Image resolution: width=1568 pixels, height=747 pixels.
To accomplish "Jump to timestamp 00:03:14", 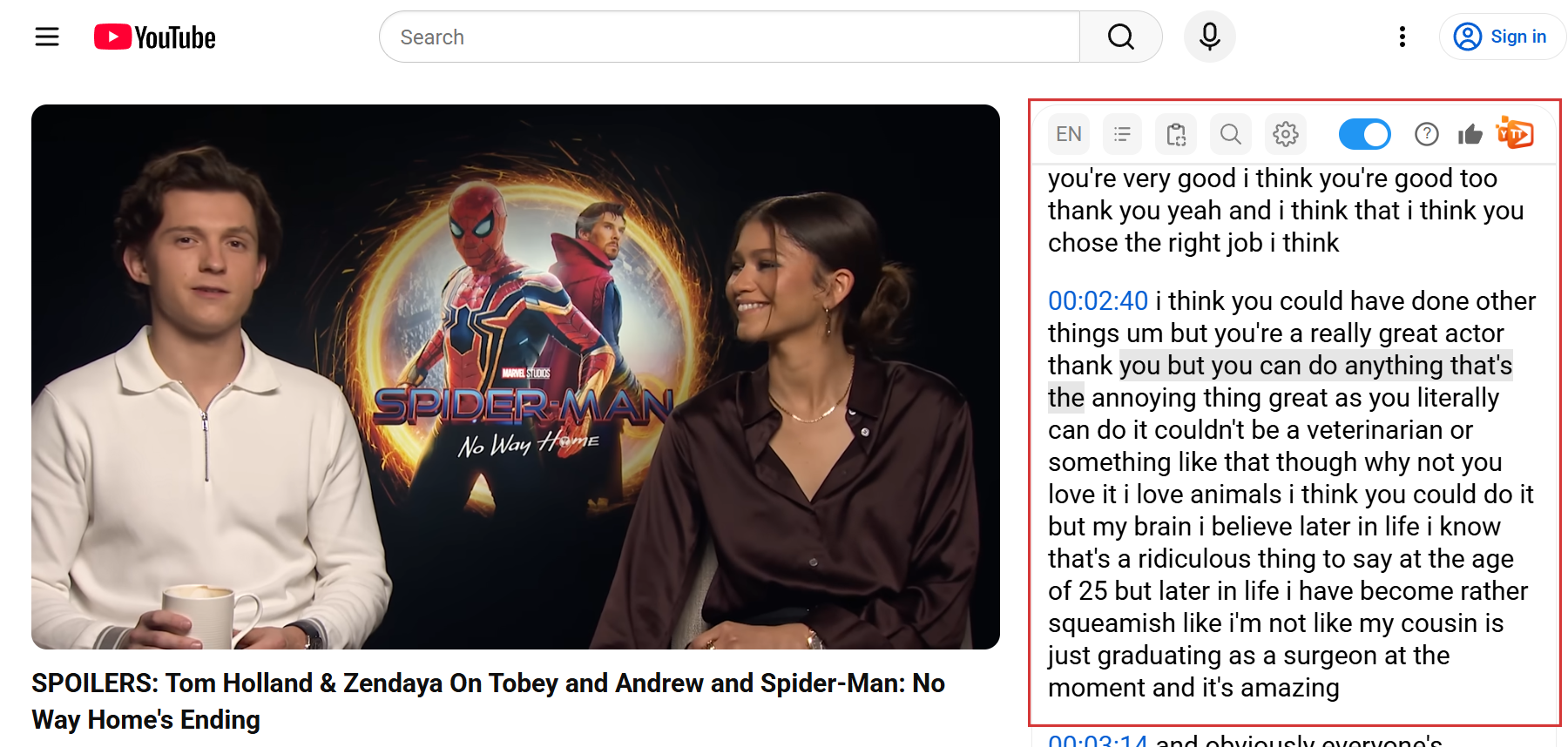I will coord(1098,740).
